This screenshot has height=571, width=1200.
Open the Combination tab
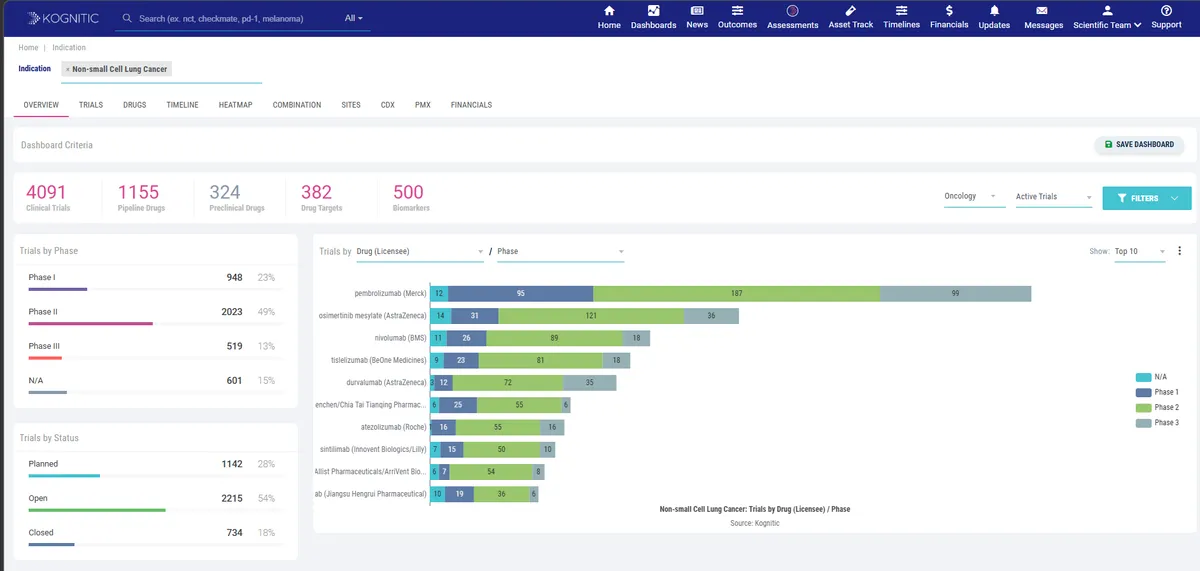(297, 105)
